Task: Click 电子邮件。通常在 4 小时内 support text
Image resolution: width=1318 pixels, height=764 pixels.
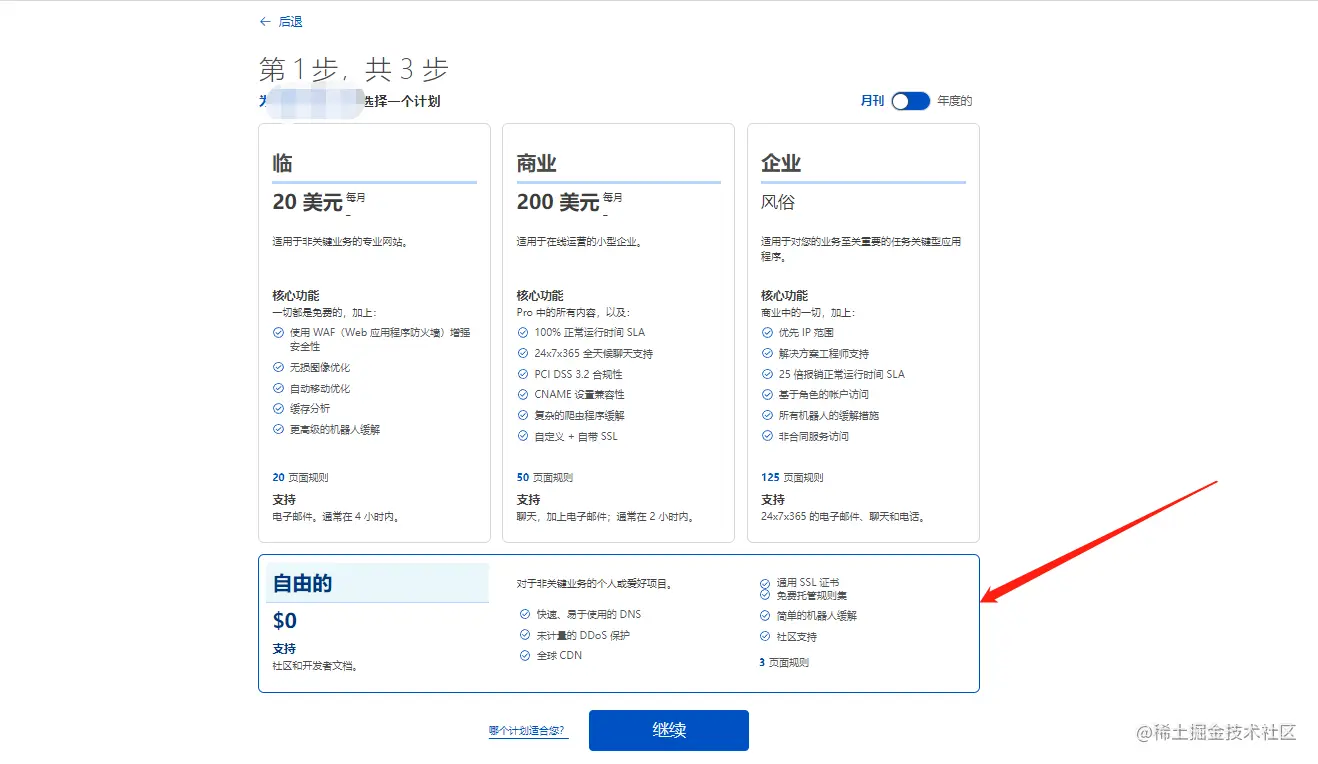Action: click(x=336, y=517)
